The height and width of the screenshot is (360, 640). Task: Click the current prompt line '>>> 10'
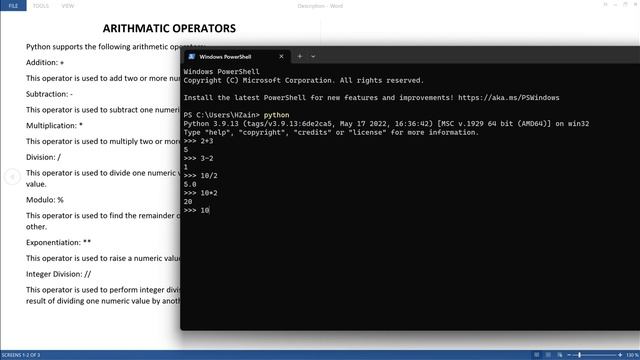(196, 211)
